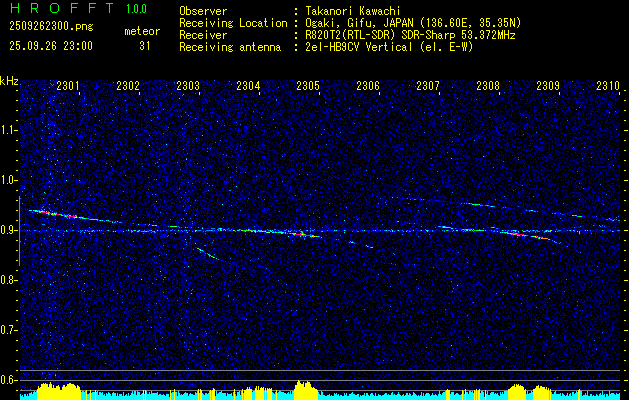Click receiver R820T2(RTL-SDR) SDR-Sharp 53.372MHz text
Screen dimensions: 629x400
tap(410, 35)
